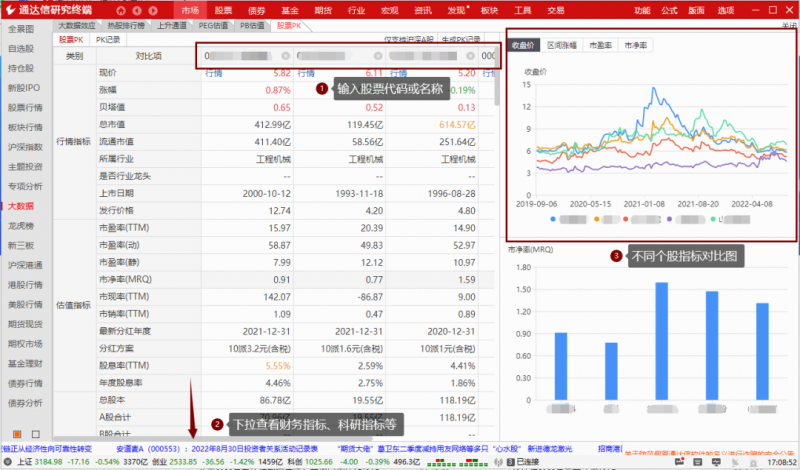
Task: Switch to the 上升通道 tab
Action: 171,26
